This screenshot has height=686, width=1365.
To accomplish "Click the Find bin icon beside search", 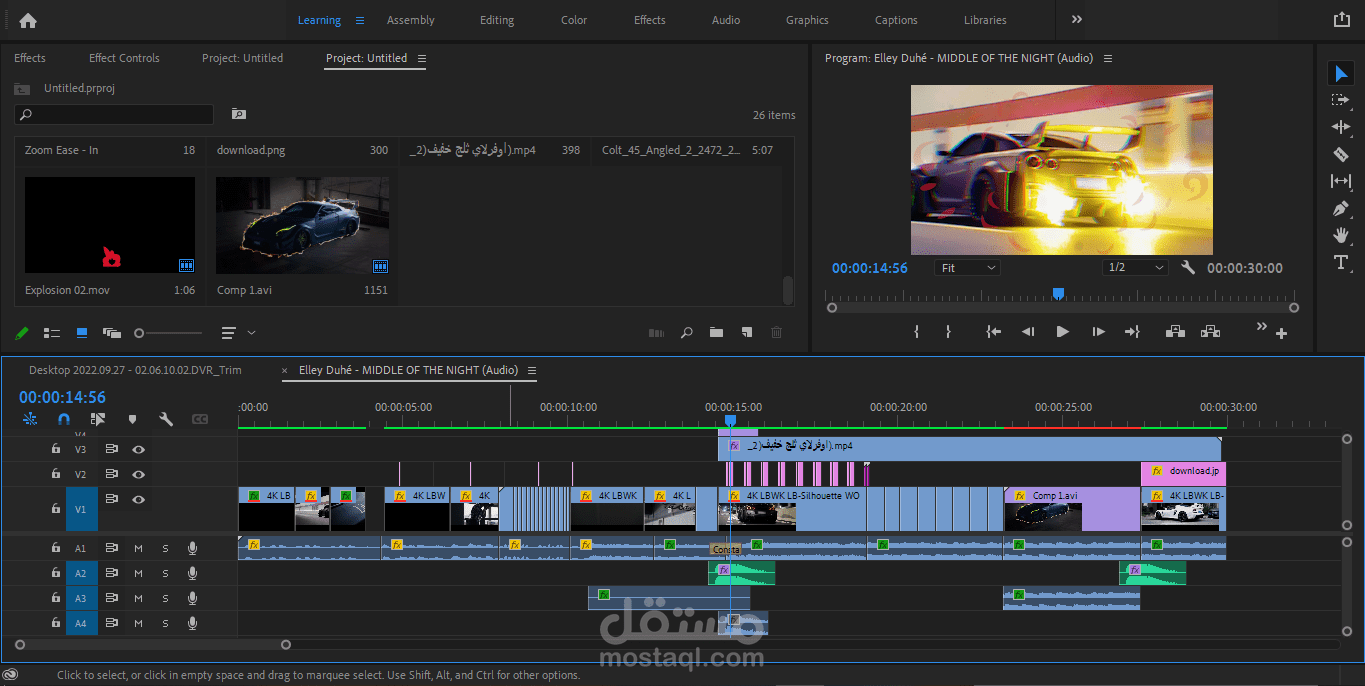I will pyautogui.click(x=238, y=114).
